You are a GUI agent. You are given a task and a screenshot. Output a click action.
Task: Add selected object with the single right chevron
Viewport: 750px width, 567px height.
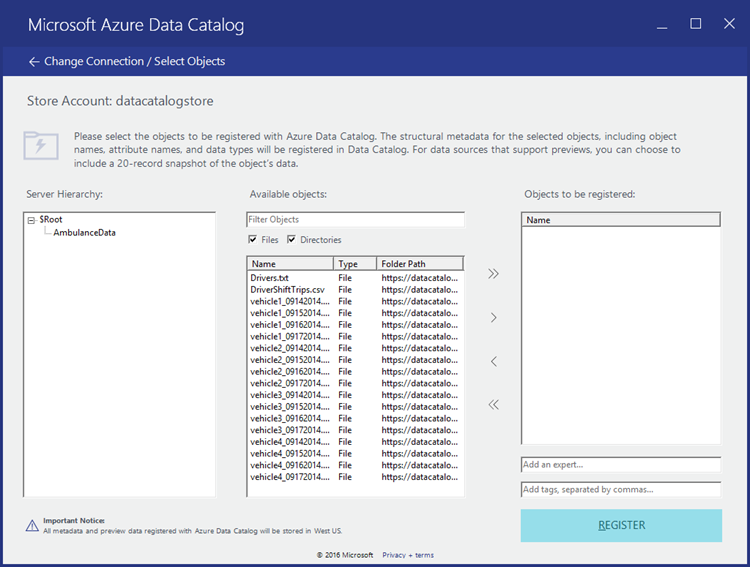(x=494, y=318)
